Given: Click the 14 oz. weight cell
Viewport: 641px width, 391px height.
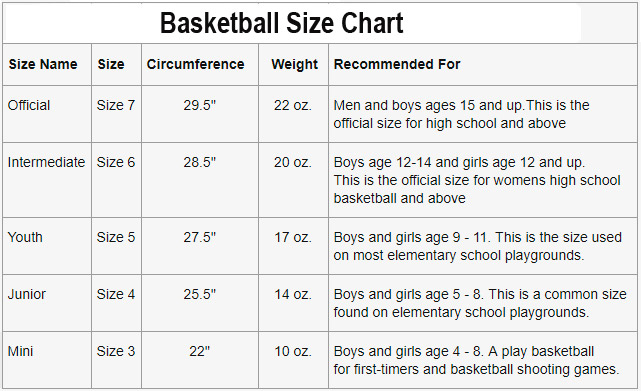Looking at the screenshot, I should point(293,294).
